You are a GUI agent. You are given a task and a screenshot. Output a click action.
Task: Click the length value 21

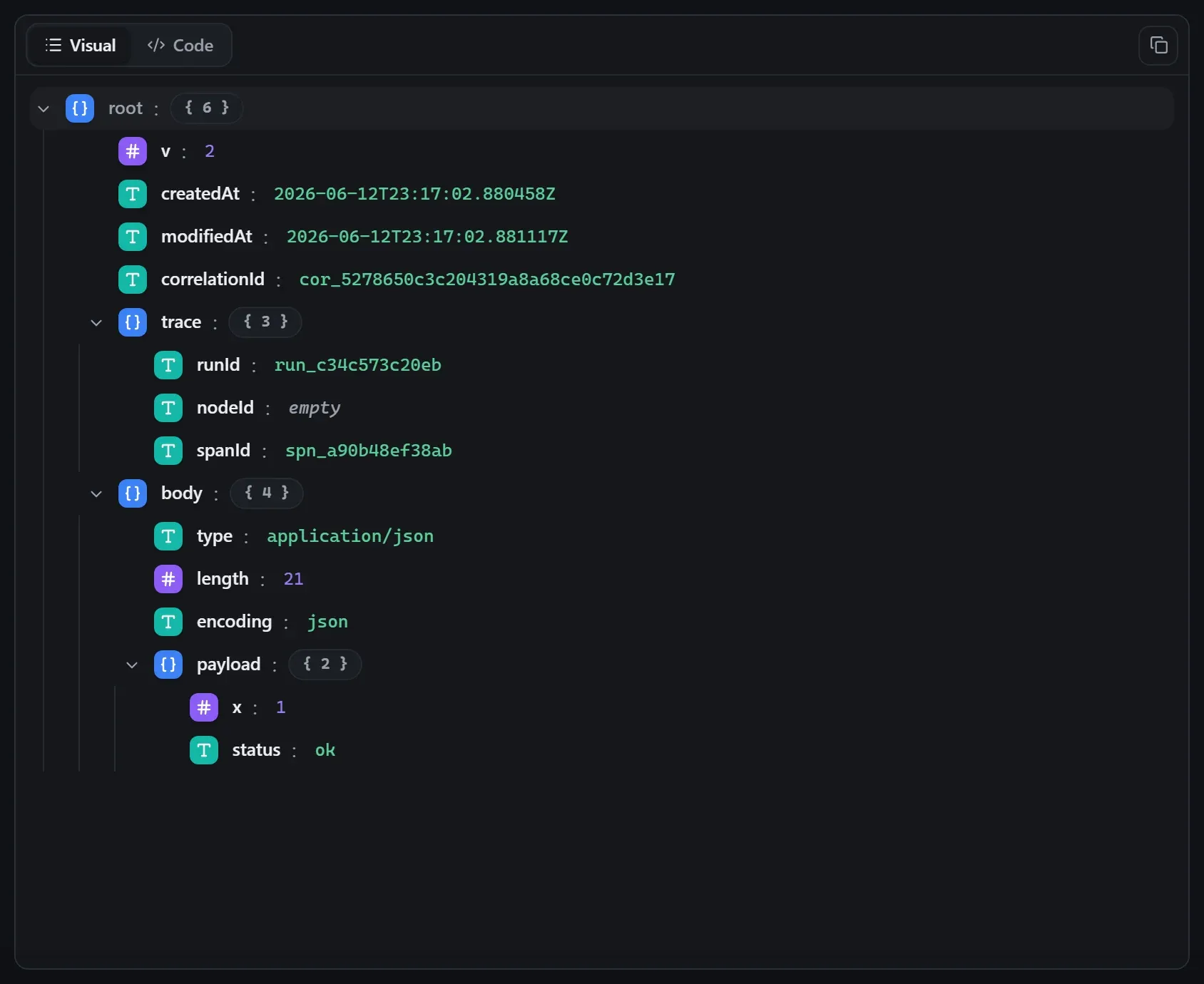tap(293, 579)
